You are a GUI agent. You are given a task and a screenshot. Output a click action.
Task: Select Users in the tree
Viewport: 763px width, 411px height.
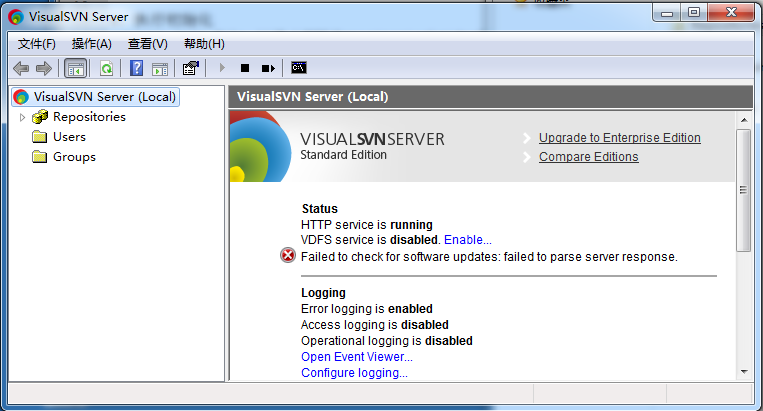(x=69, y=137)
